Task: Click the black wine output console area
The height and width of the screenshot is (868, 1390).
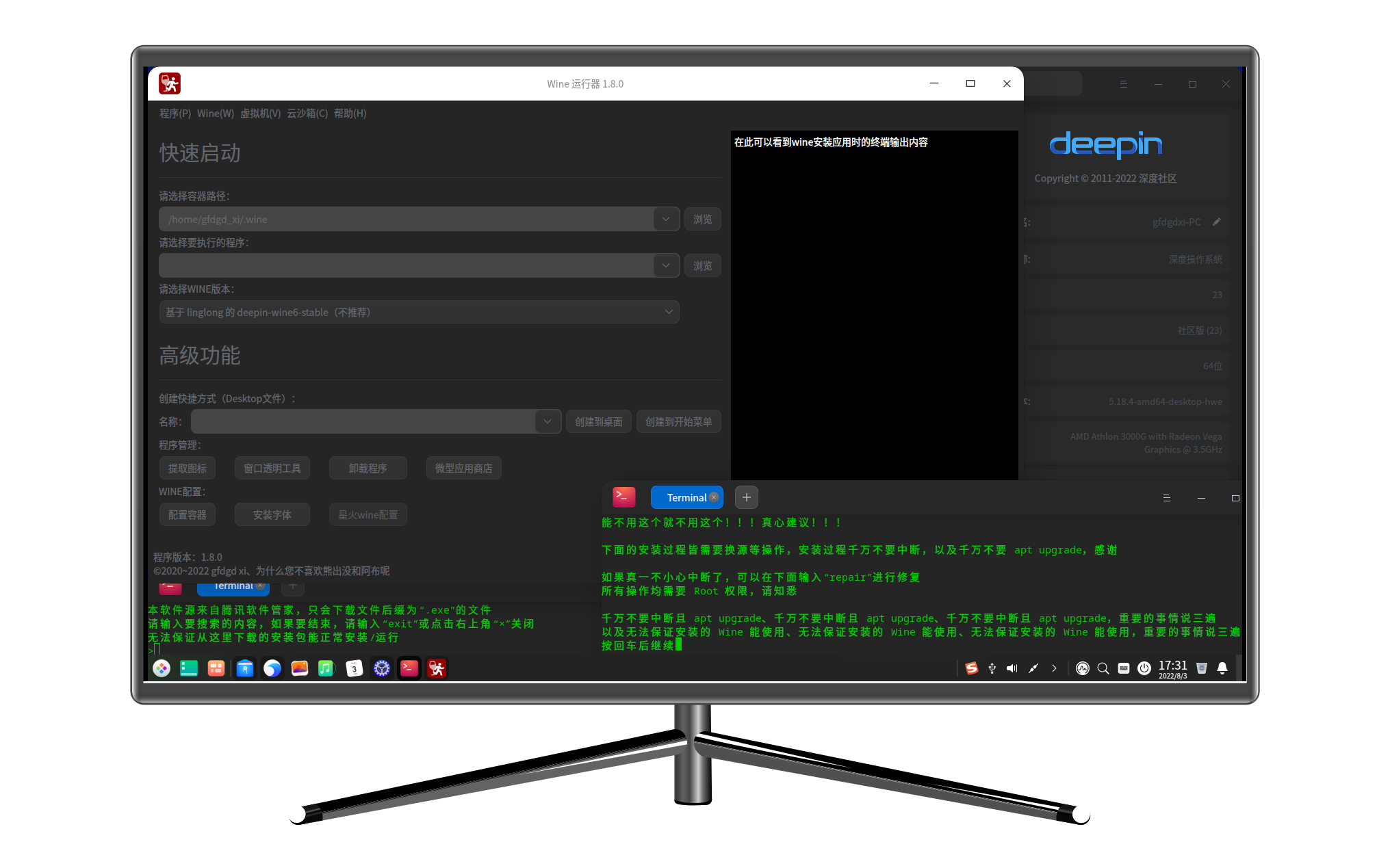Action: 875,305
